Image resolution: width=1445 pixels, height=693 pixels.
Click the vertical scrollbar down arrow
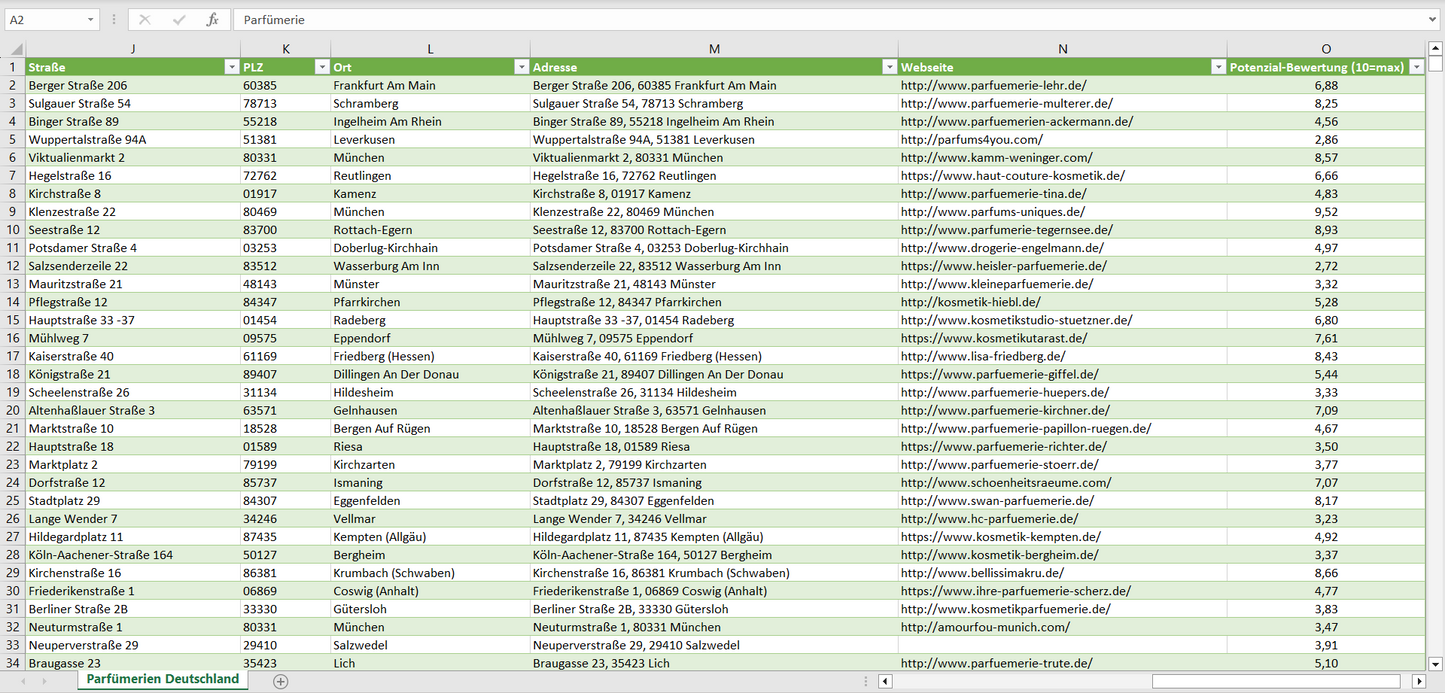tap(1436, 663)
